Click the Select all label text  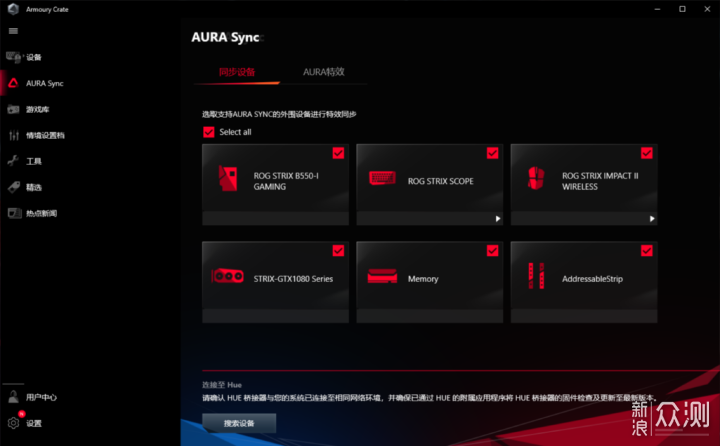(x=235, y=132)
